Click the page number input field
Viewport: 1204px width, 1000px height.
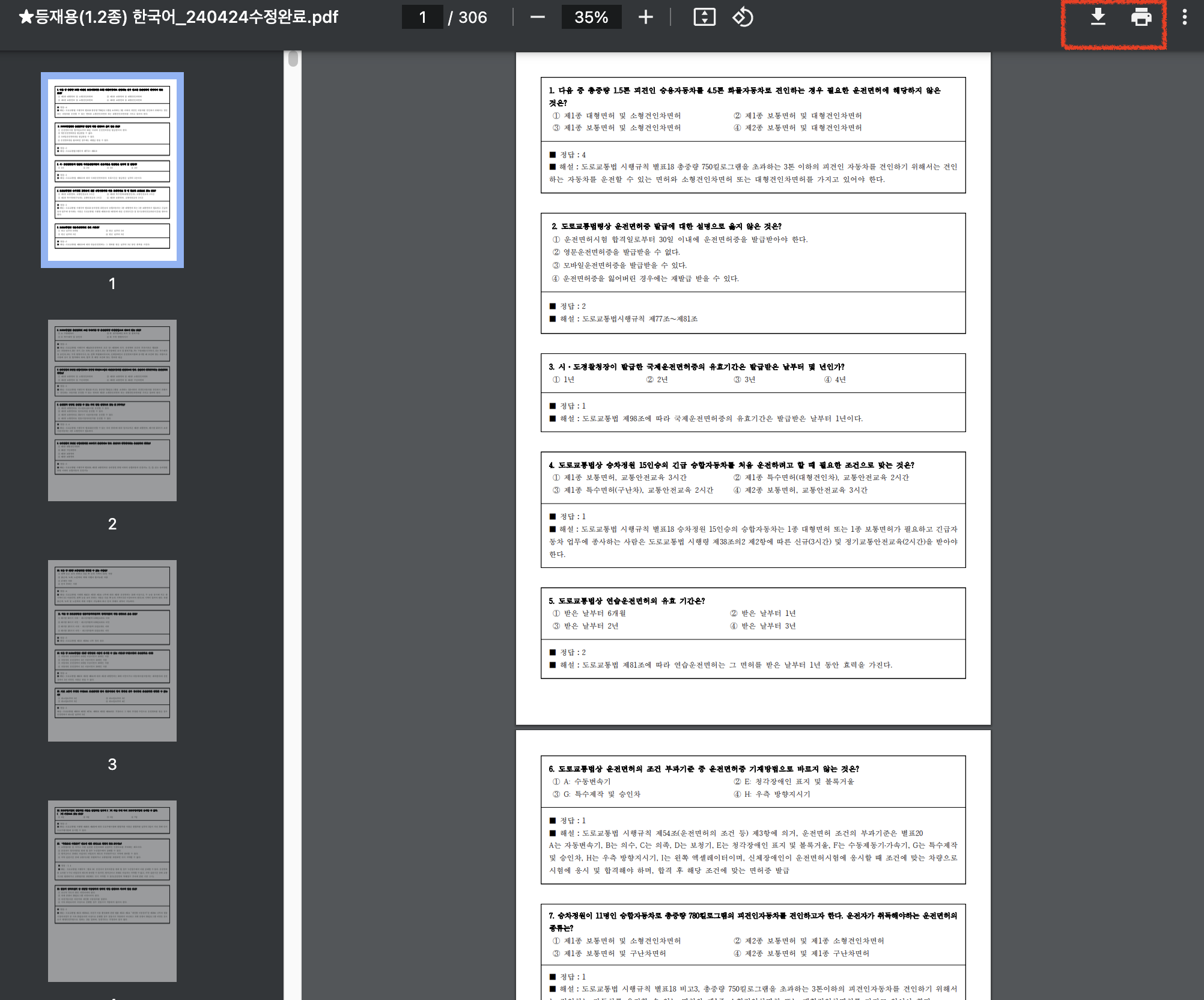[x=422, y=17]
